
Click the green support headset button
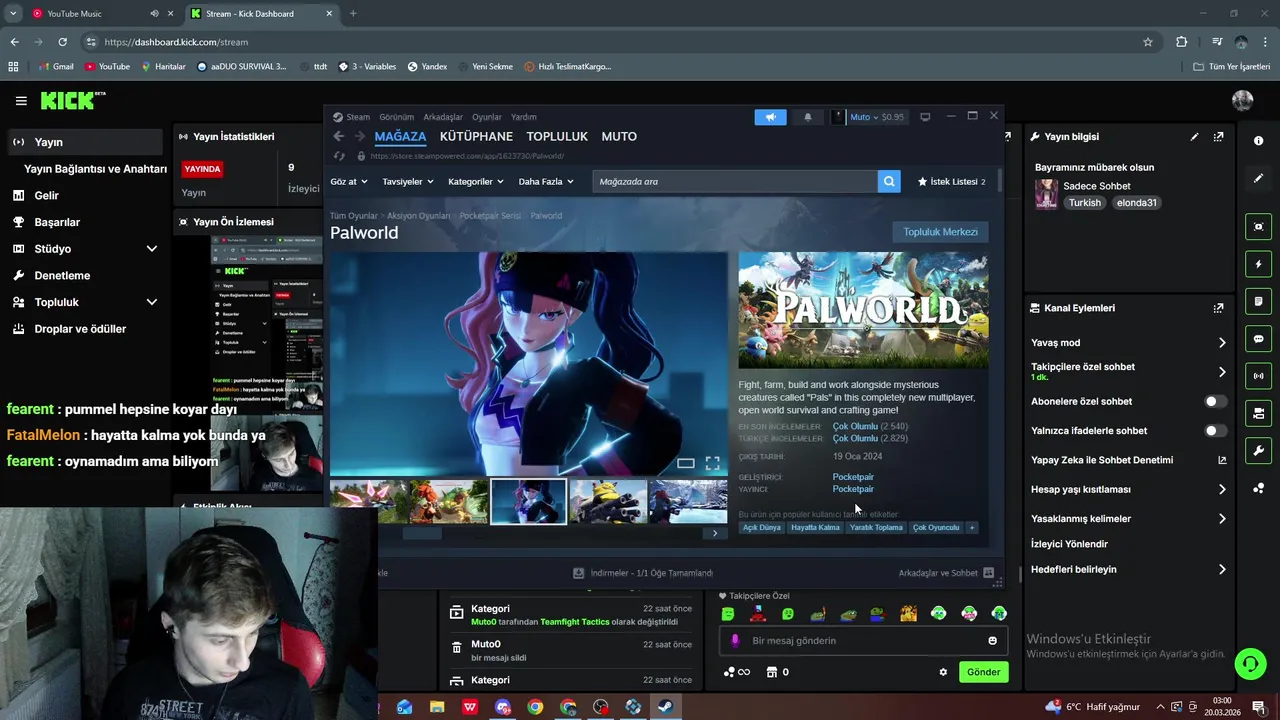1249,663
